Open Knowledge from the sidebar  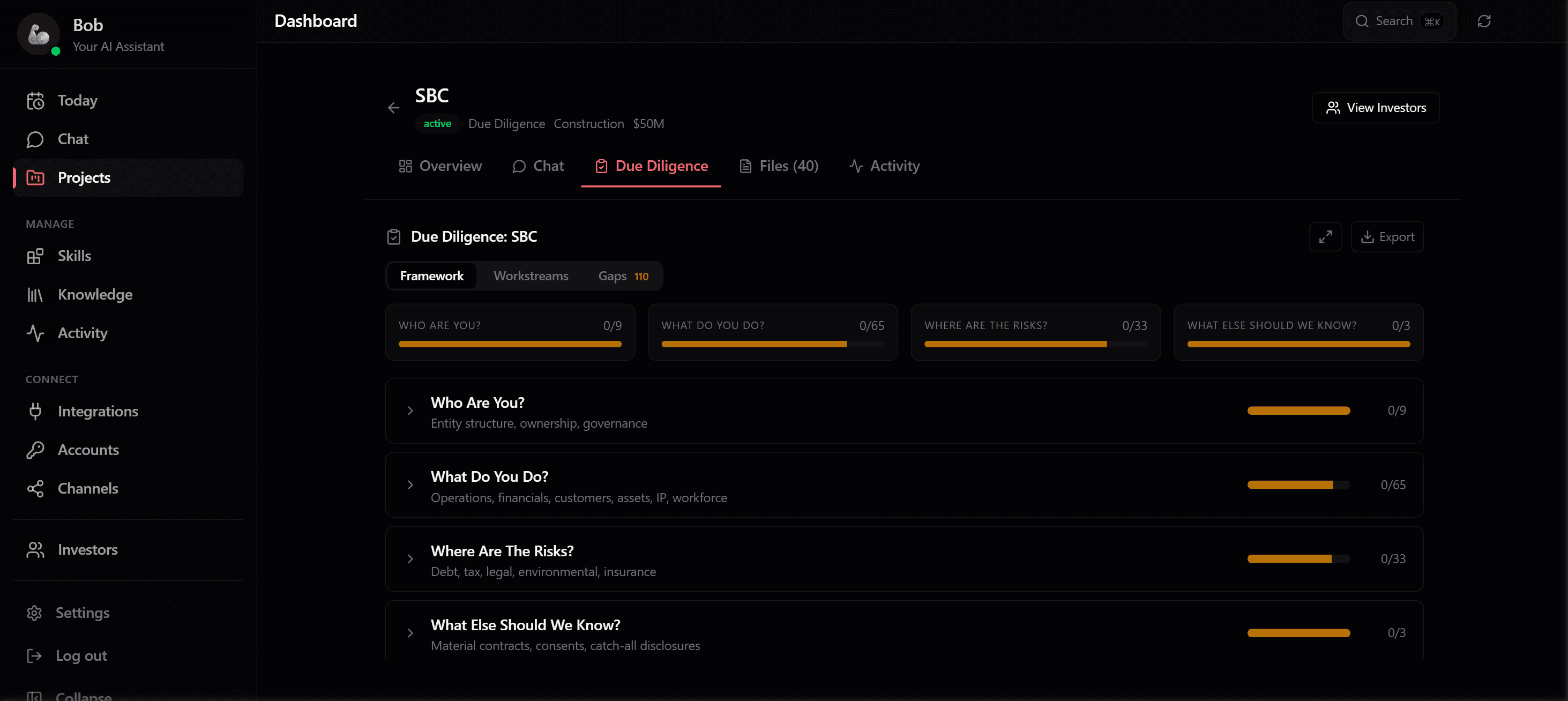(94, 294)
